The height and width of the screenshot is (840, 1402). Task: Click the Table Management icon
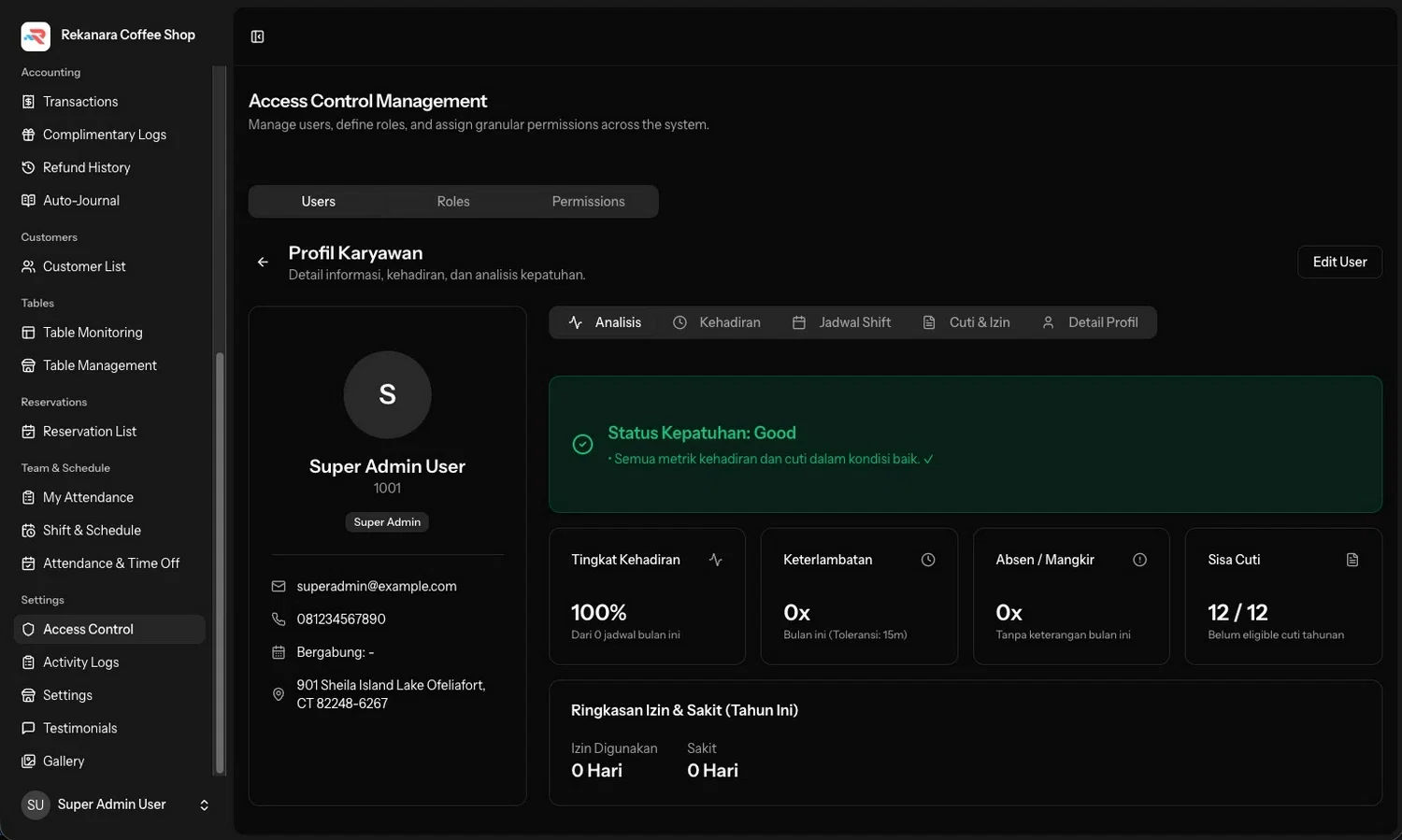coord(28,365)
